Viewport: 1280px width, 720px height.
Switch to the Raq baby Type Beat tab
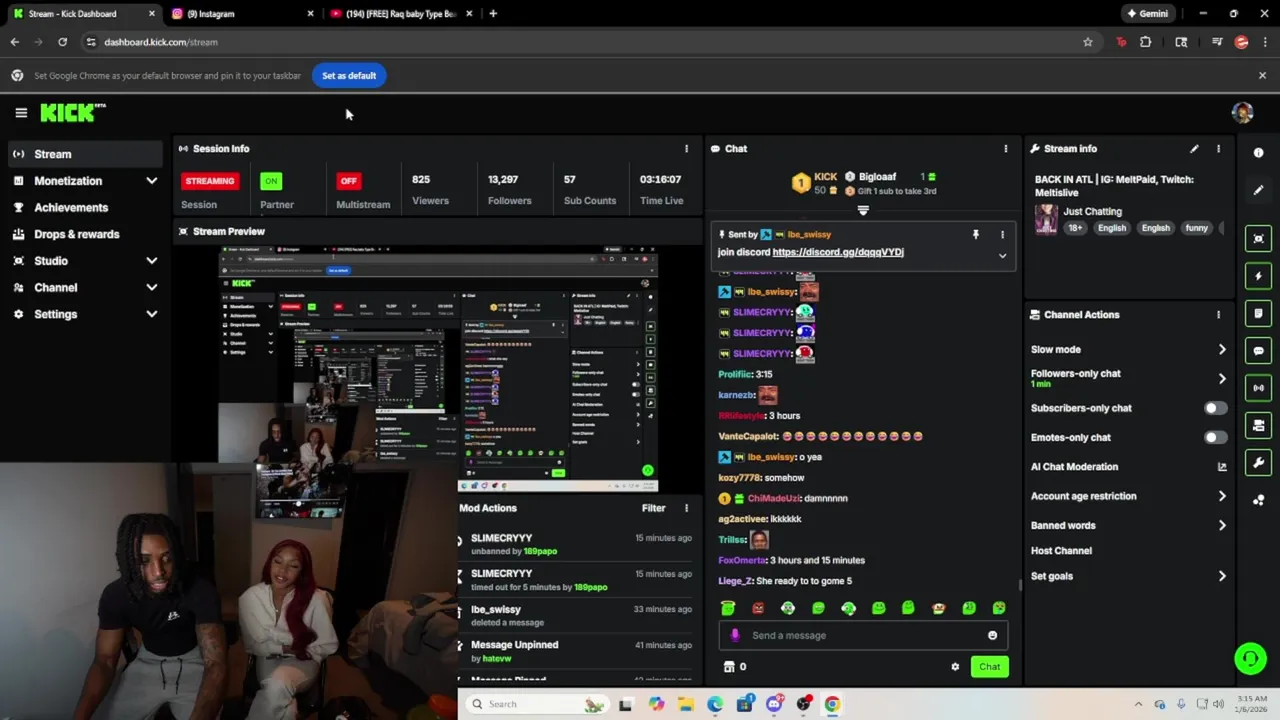(x=400, y=14)
